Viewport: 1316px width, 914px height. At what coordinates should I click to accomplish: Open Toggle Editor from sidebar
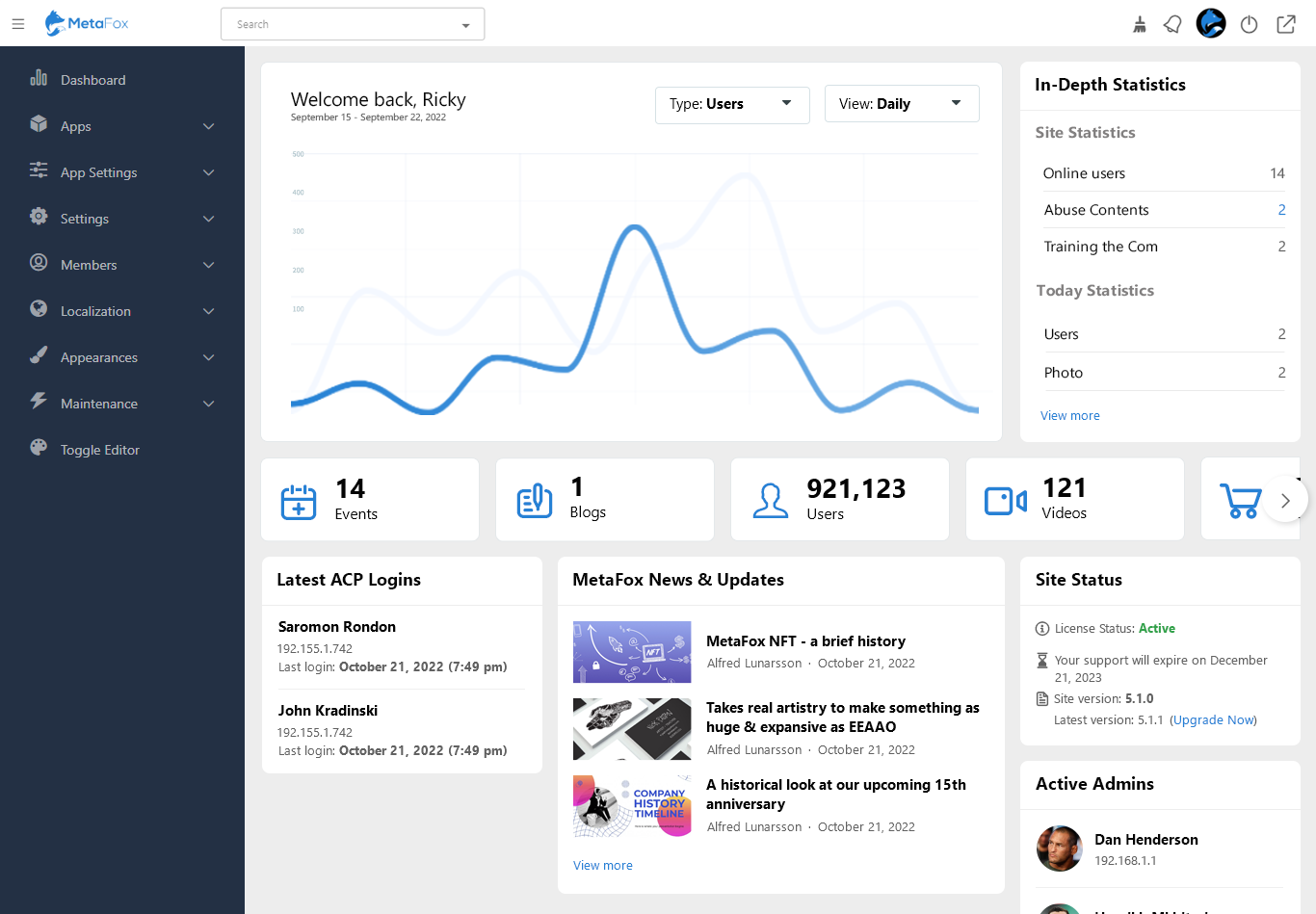(99, 450)
